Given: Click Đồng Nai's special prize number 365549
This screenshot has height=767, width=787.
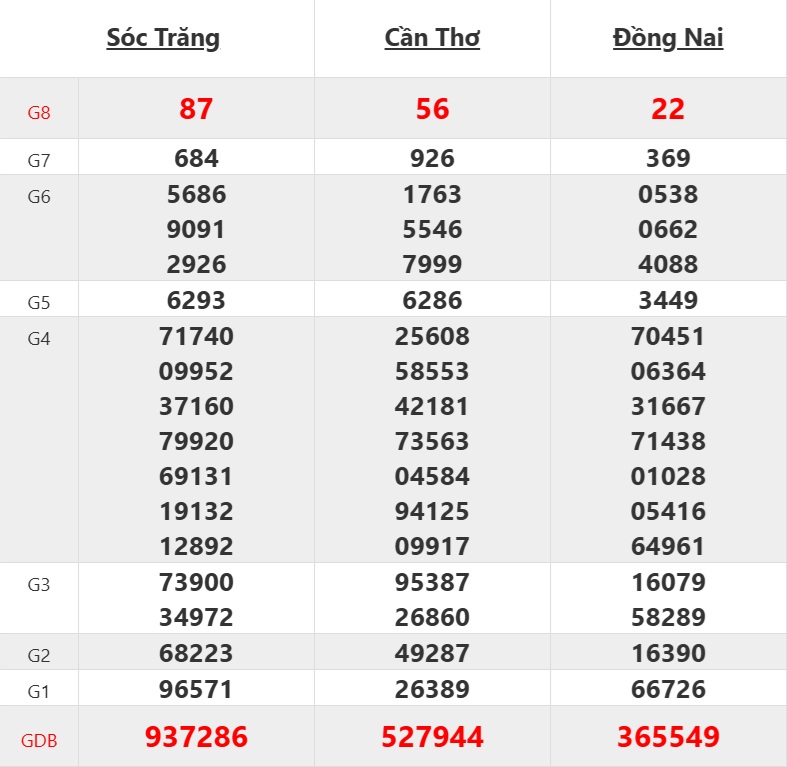Looking at the screenshot, I should [x=668, y=738].
